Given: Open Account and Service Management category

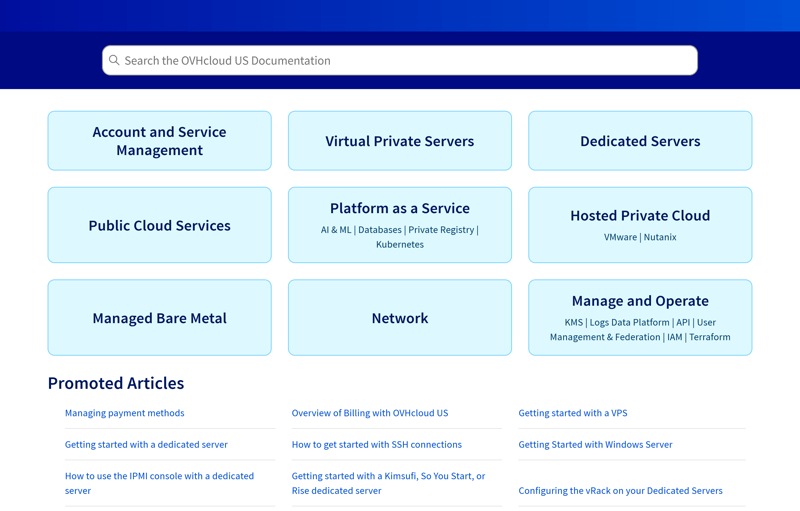Looking at the screenshot, I should click(x=159, y=141).
